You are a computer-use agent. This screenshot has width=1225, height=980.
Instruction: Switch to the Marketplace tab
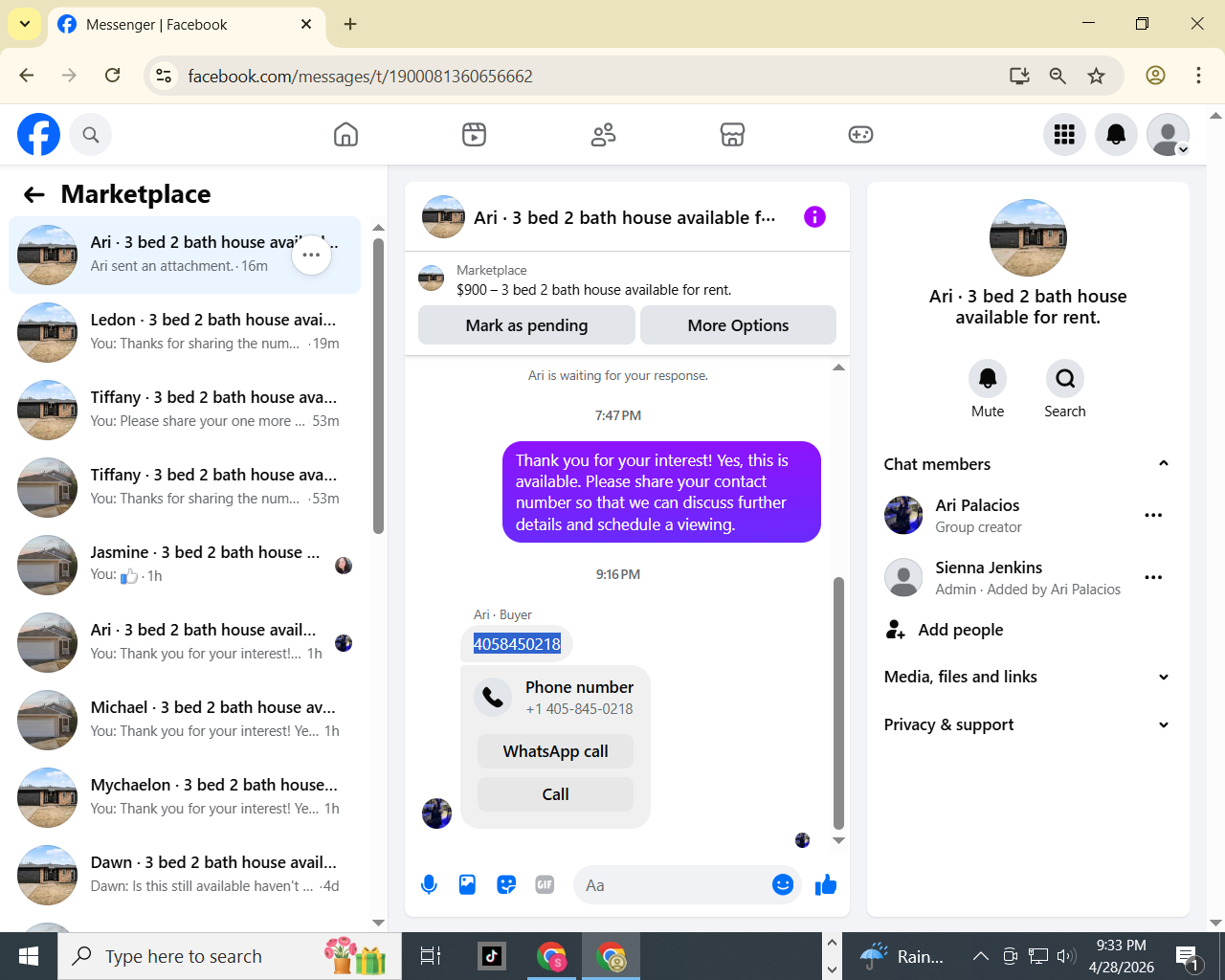click(x=732, y=135)
